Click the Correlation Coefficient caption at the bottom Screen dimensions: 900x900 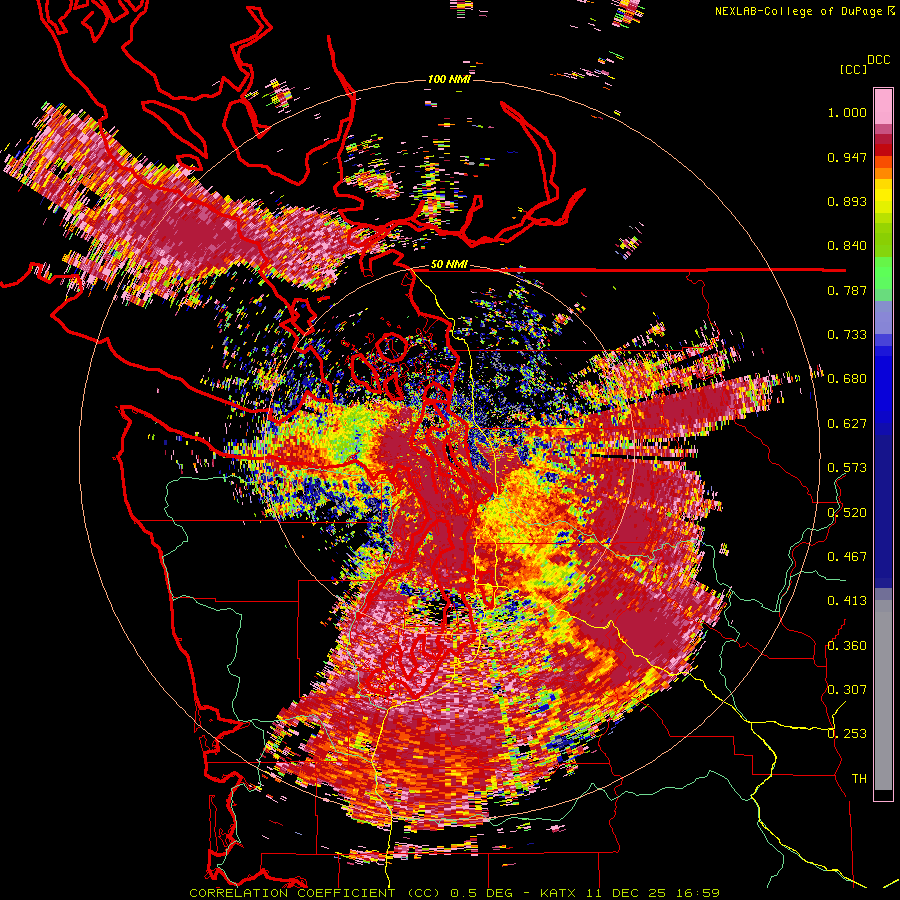click(454, 893)
